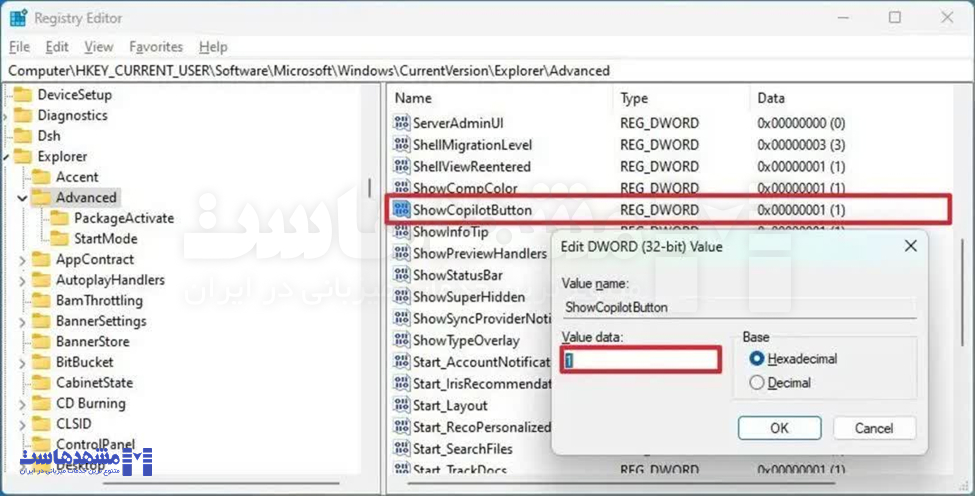The image size is (975, 496).
Task: Click the BitBucket folder icon
Action: pyautogui.click(x=41, y=362)
